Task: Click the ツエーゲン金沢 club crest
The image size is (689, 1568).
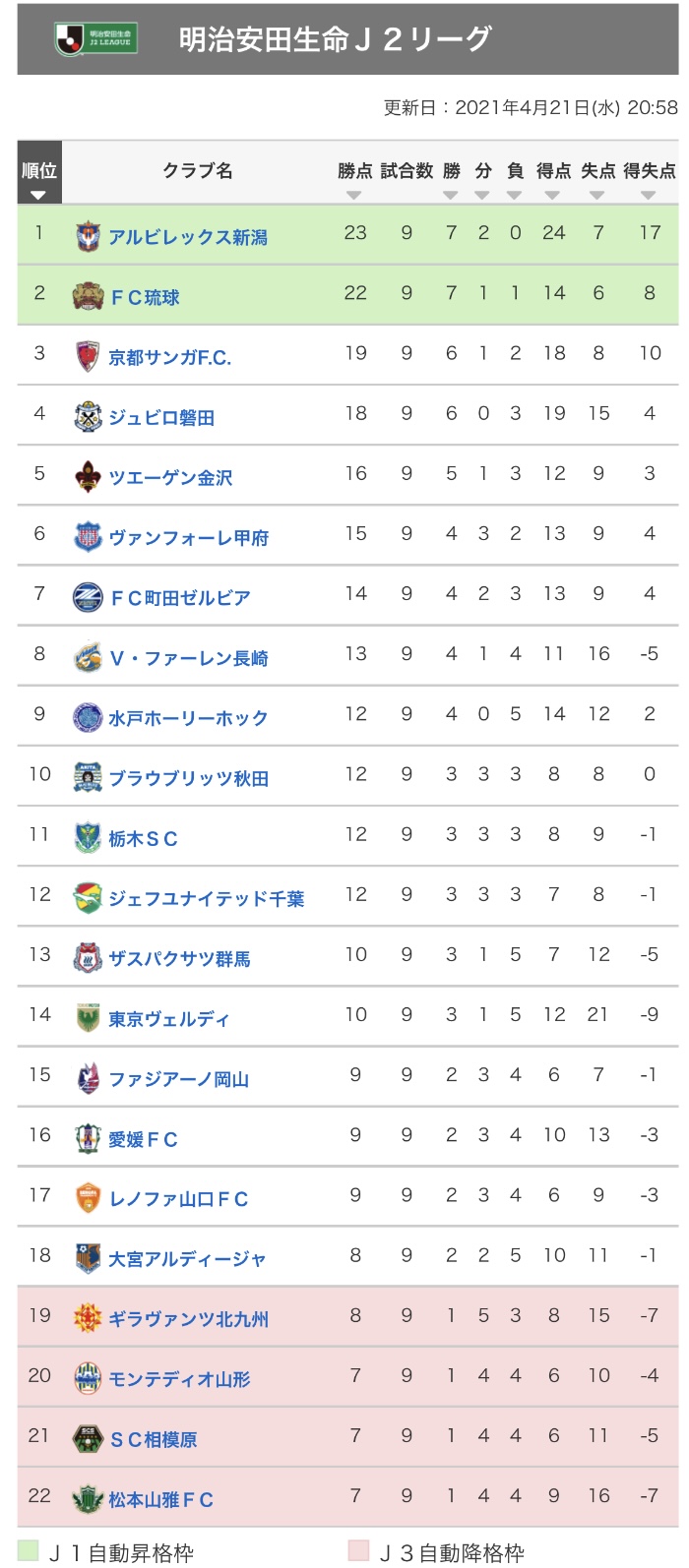Action: point(89,477)
